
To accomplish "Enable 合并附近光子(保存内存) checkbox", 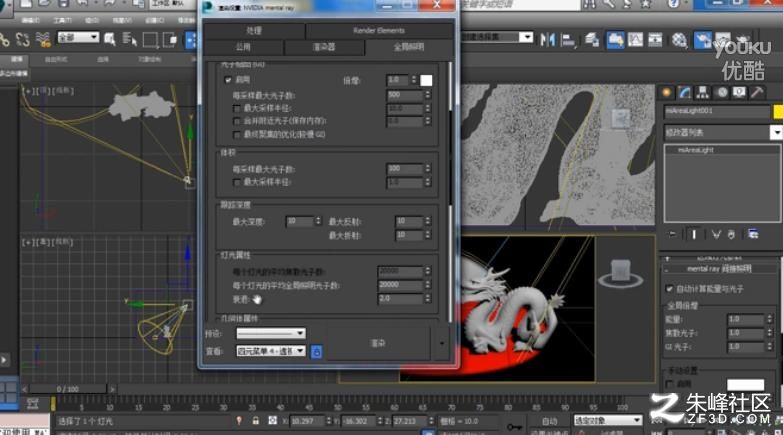I will [x=237, y=121].
